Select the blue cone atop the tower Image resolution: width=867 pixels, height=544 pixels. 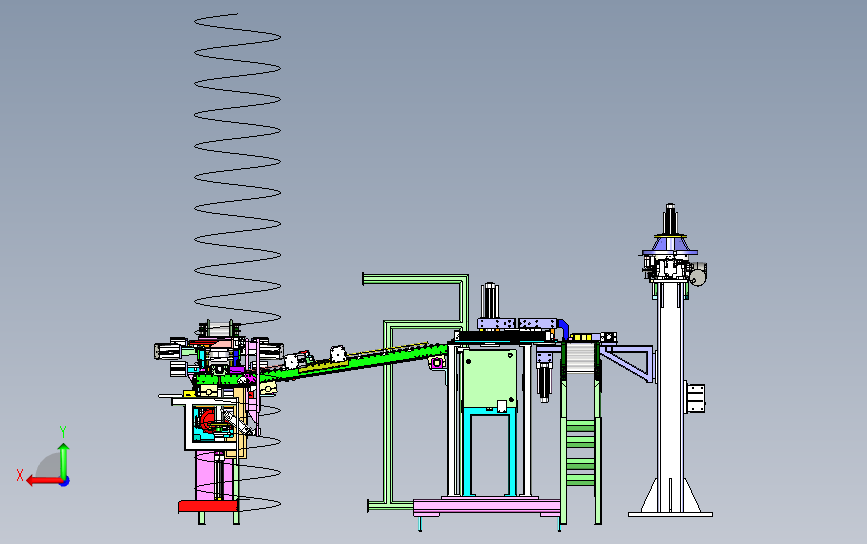click(670, 243)
